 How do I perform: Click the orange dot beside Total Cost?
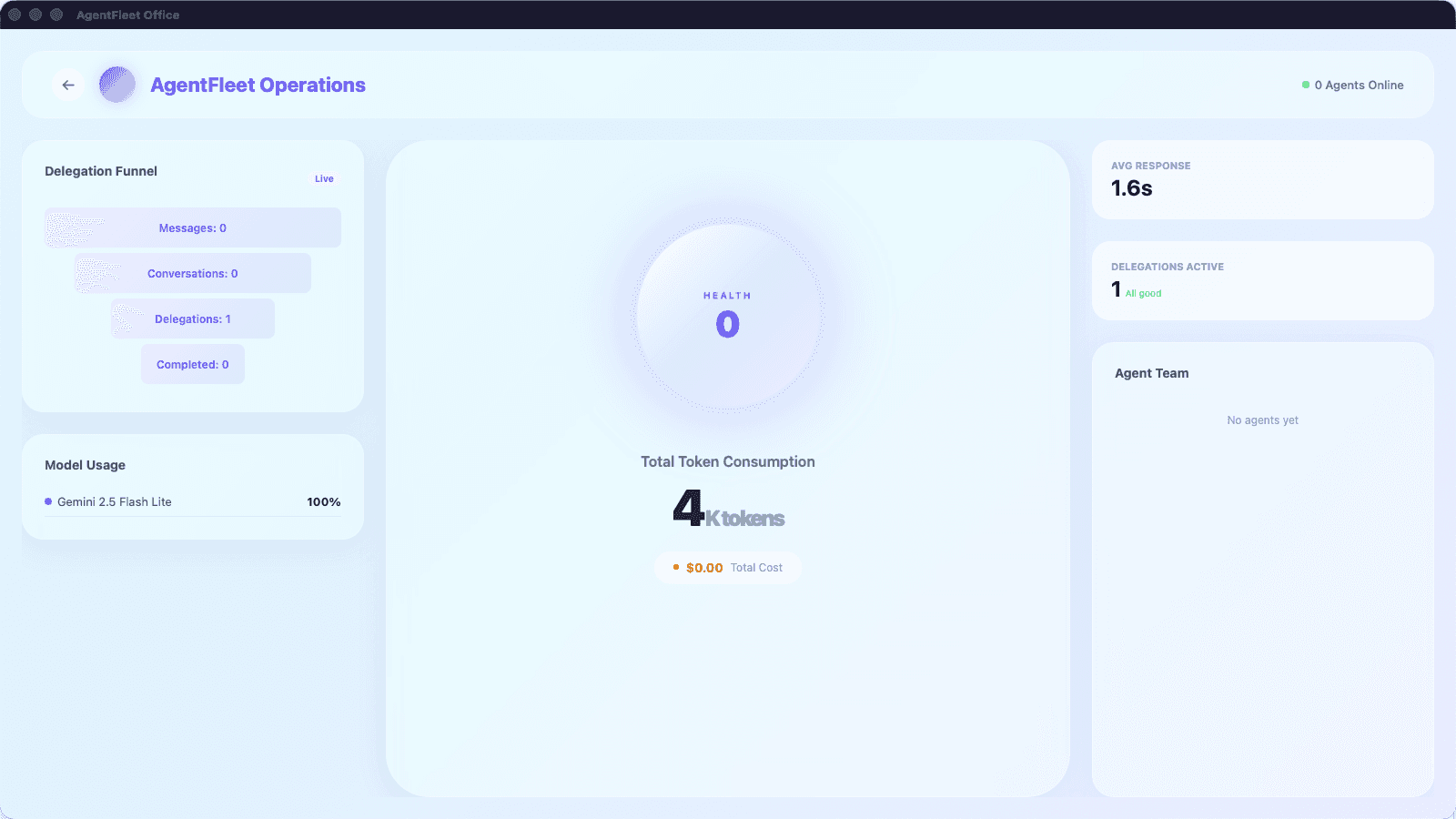tap(674, 566)
